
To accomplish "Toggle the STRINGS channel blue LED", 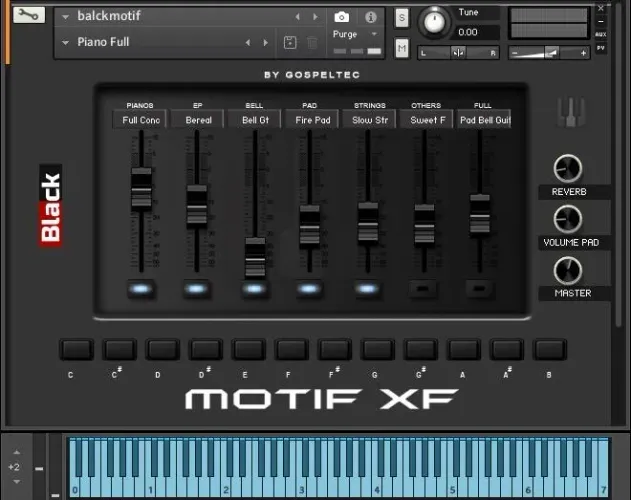I will tap(367, 289).
